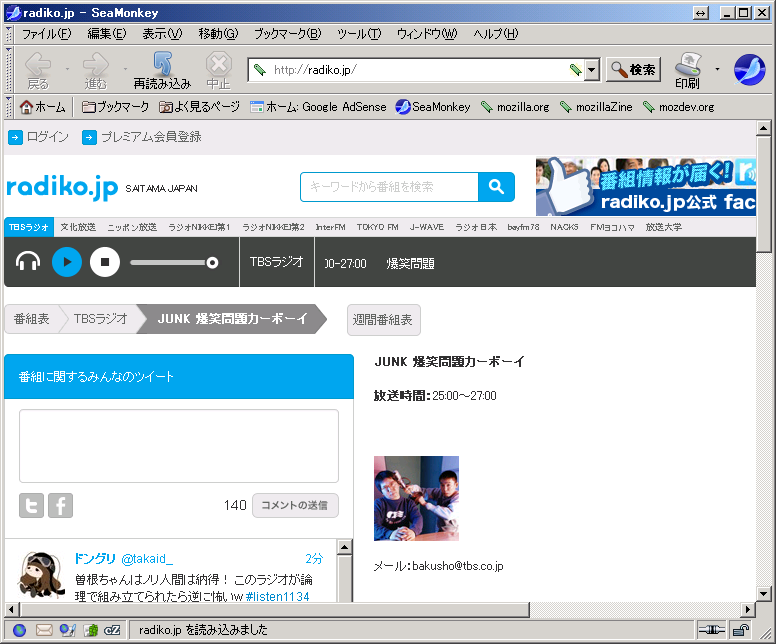Open the ウィンドウ(W) menu
This screenshot has height=644, width=776.
coord(427,34)
